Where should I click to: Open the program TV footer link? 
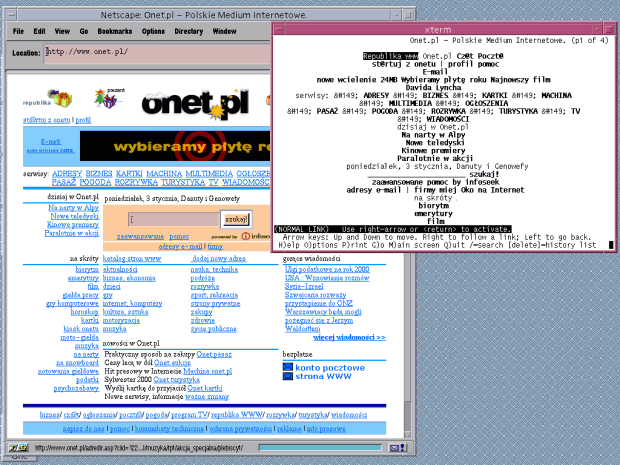click(189, 415)
